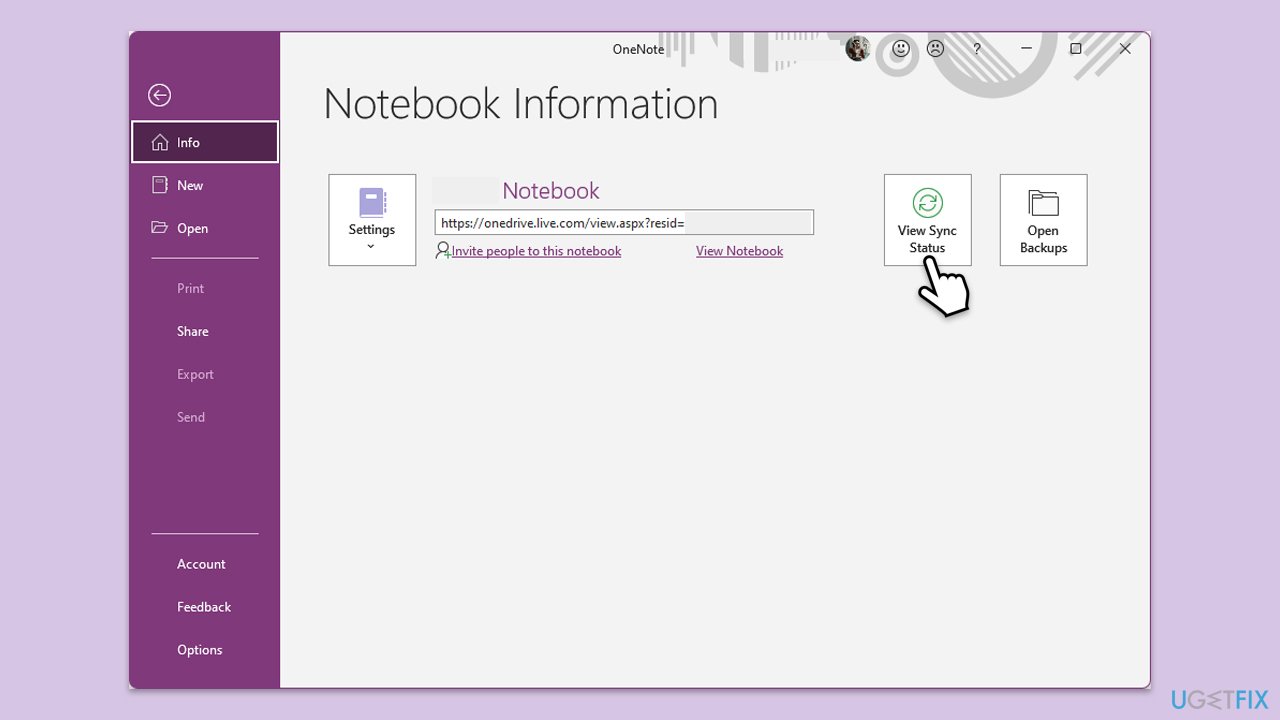Click View Sync Status button
Screen dimensions: 1280x720
[927, 220]
